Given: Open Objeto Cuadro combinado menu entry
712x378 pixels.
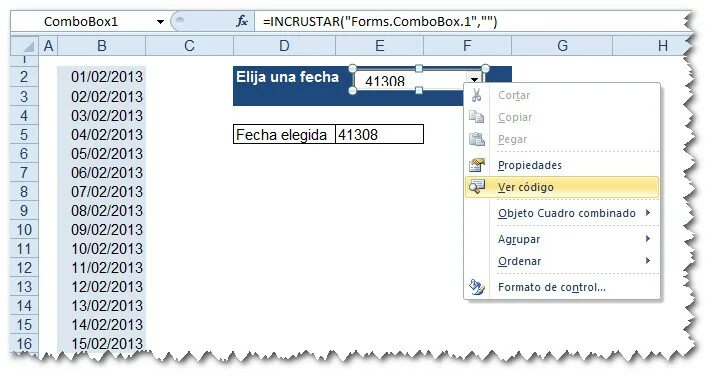Looking at the screenshot, I should click(562, 213).
